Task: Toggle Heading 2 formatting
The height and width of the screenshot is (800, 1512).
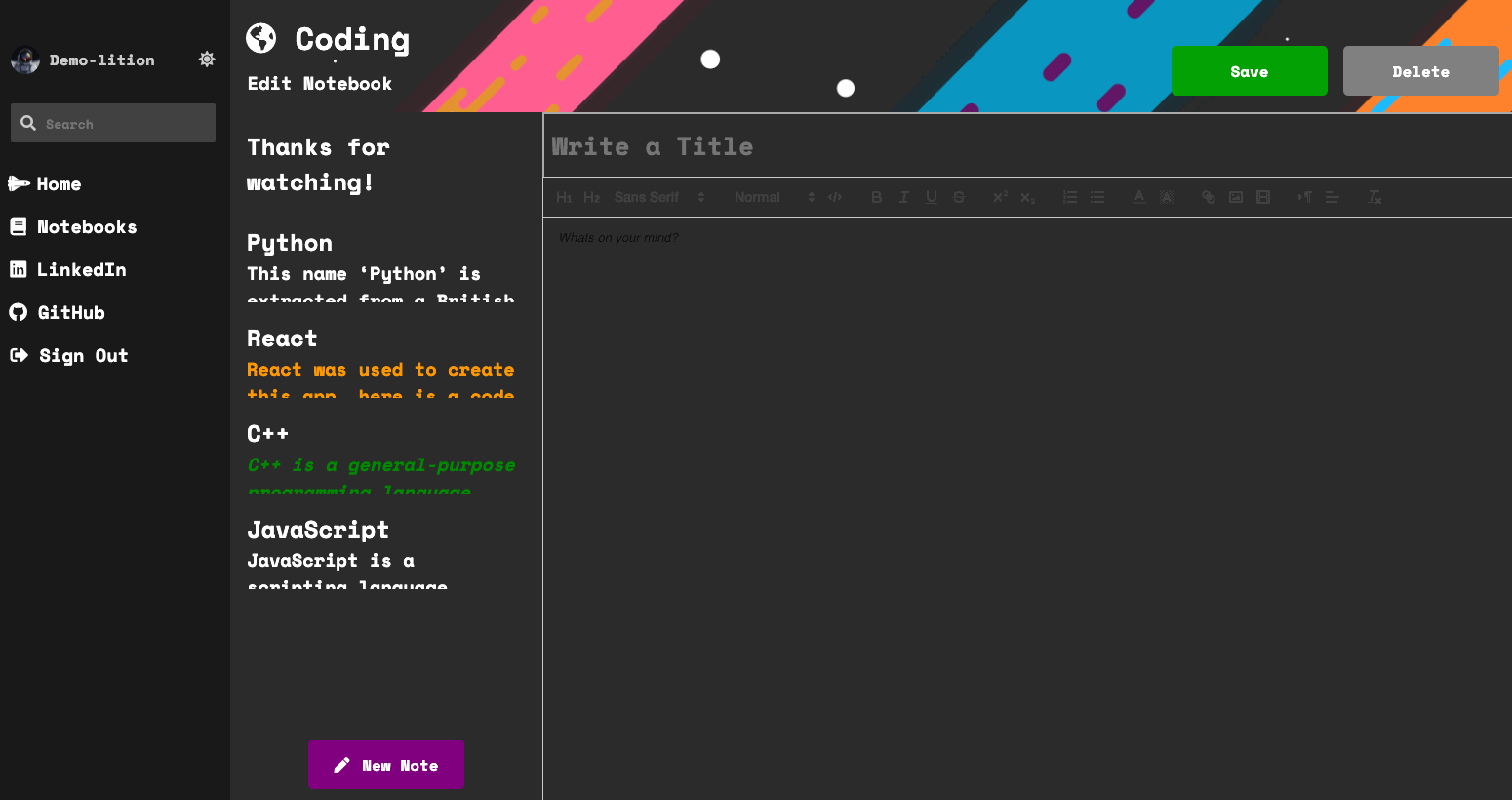Action: pos(591,197)
